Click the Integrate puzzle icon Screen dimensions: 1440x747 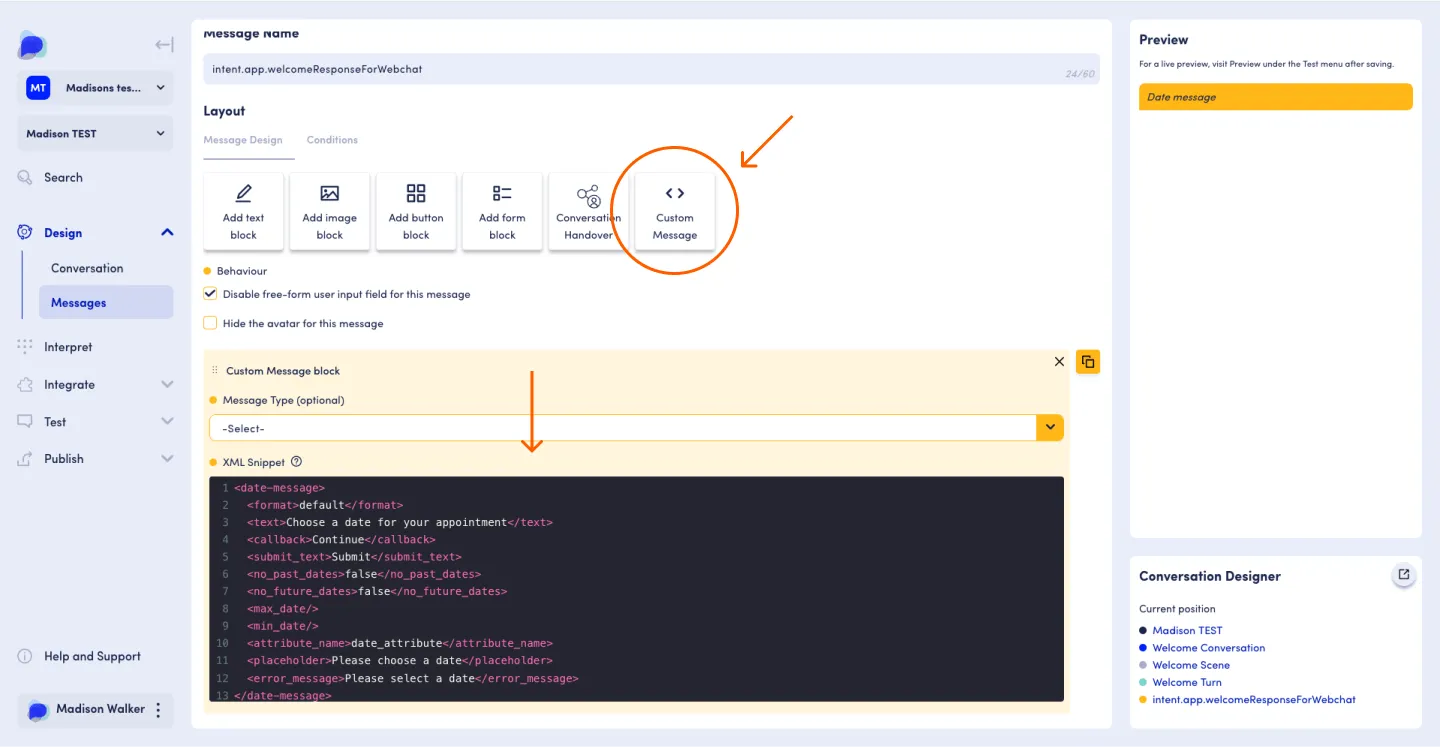coord(25,384)
